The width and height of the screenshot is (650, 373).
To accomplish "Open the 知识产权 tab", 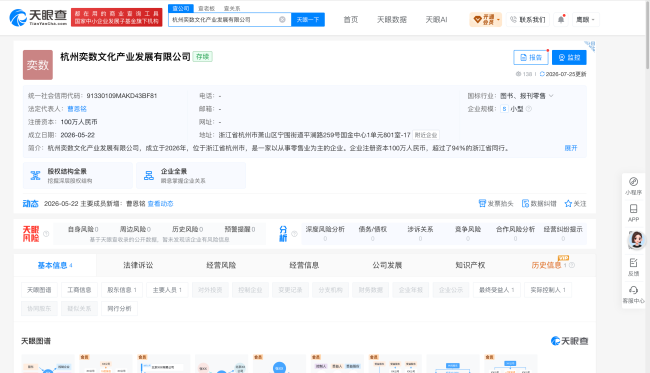I will click(x=470, y=265).
